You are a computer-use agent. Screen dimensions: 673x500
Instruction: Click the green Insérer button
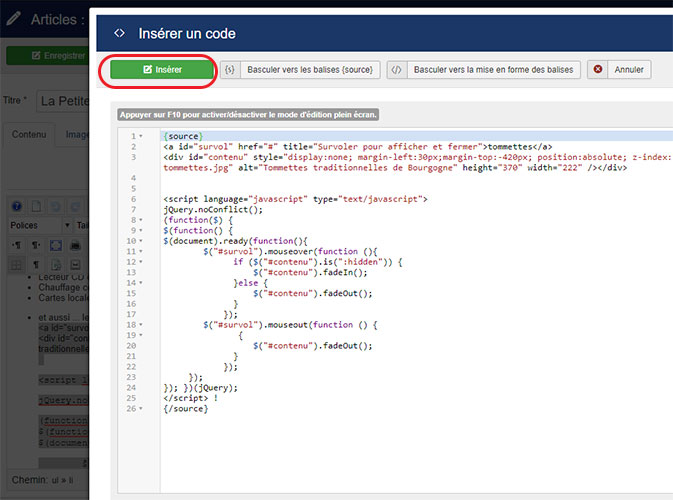(162, 70)
